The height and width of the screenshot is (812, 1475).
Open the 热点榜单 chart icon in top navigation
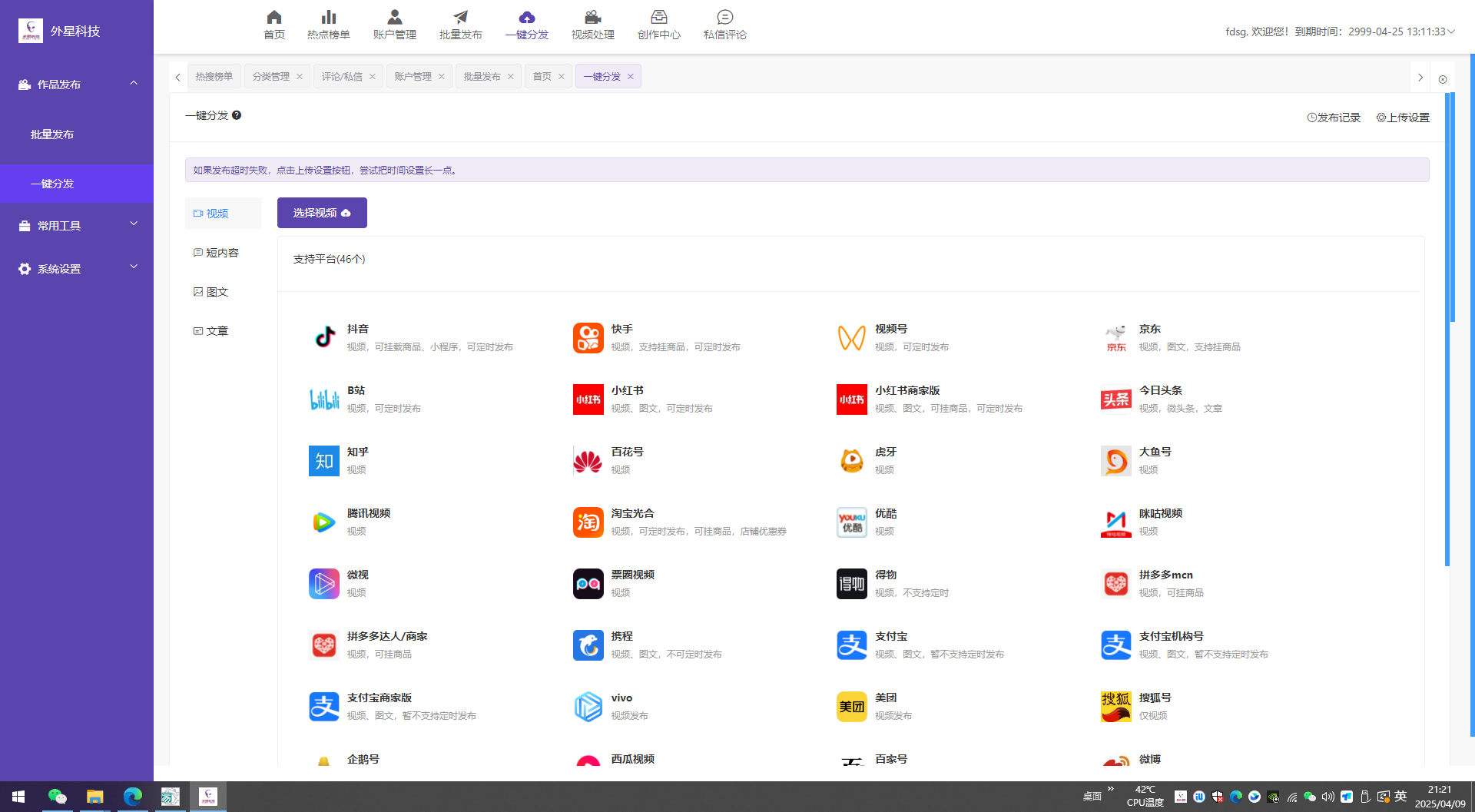[x=328, y=18]
